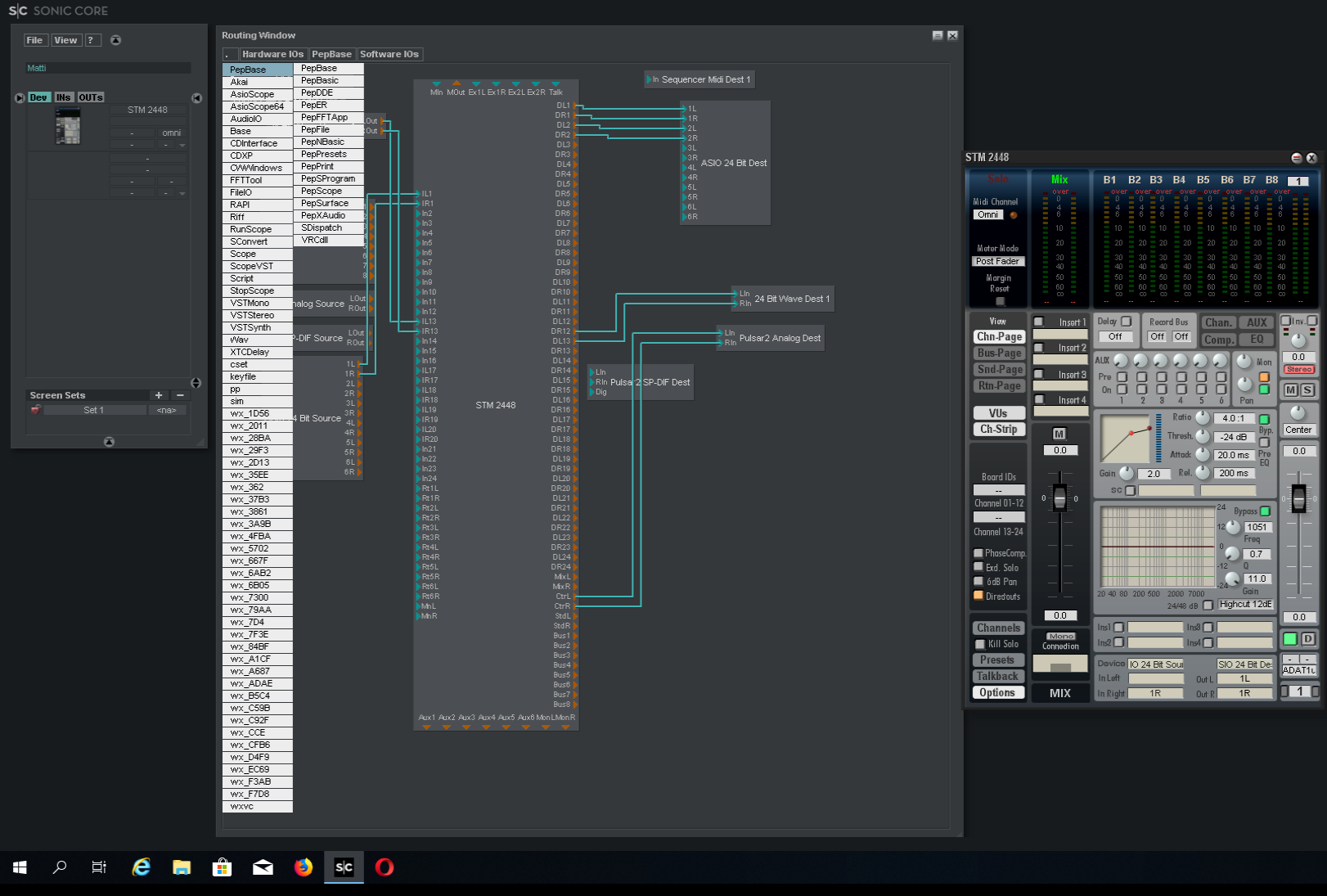Toggle the PhaseComp. option

[x=978, y=553]
